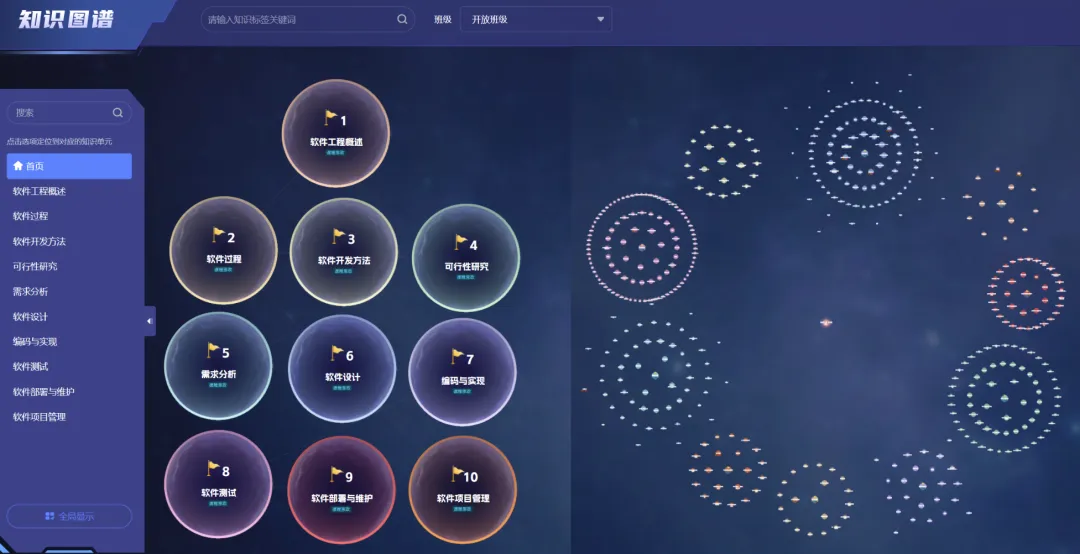
Task: Click the yellow flag icon numbered 10
Action: [x=457, y=475]
